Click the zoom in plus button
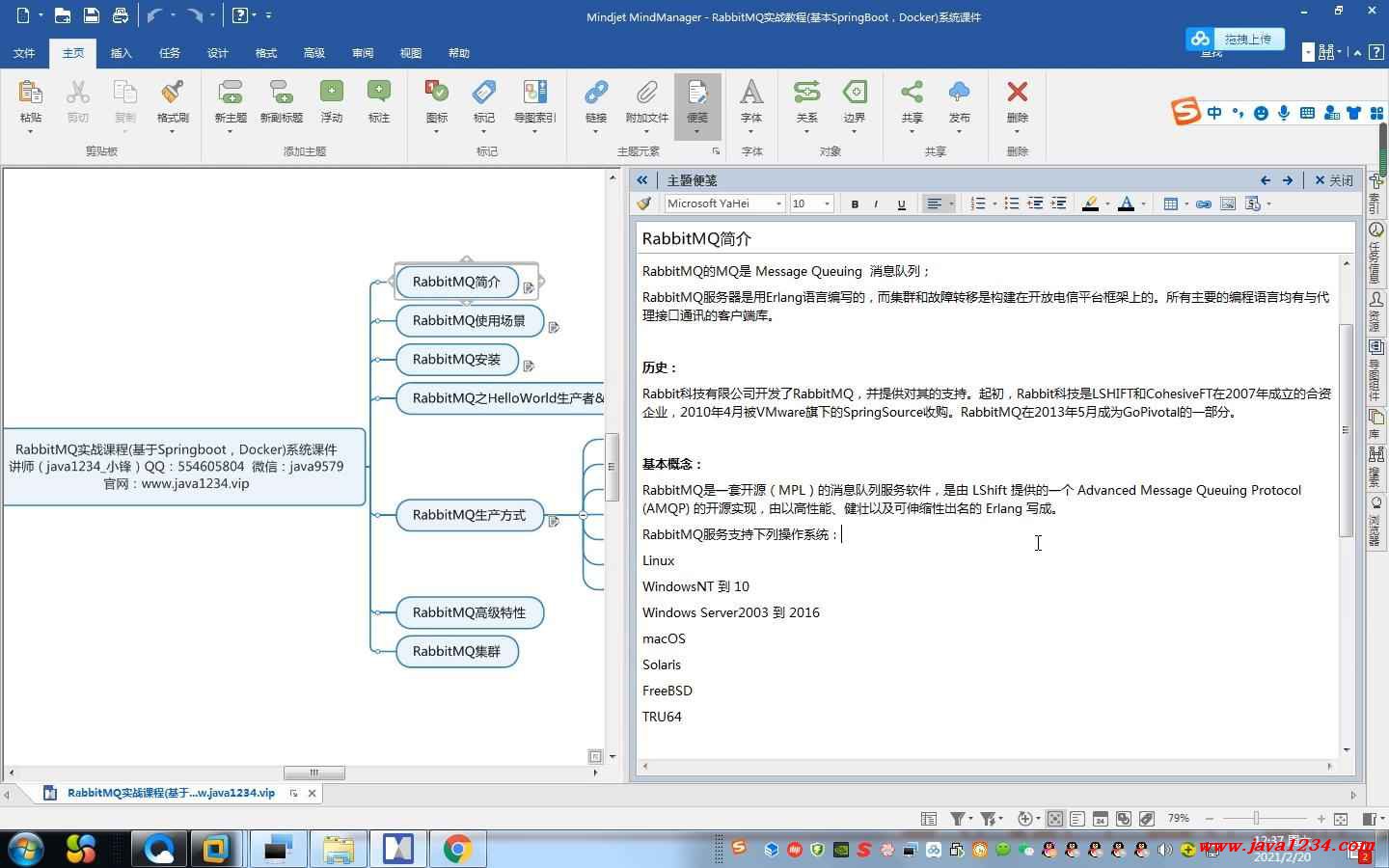The height and width of the screenshot is (868, 1389). pos(1321,819)
